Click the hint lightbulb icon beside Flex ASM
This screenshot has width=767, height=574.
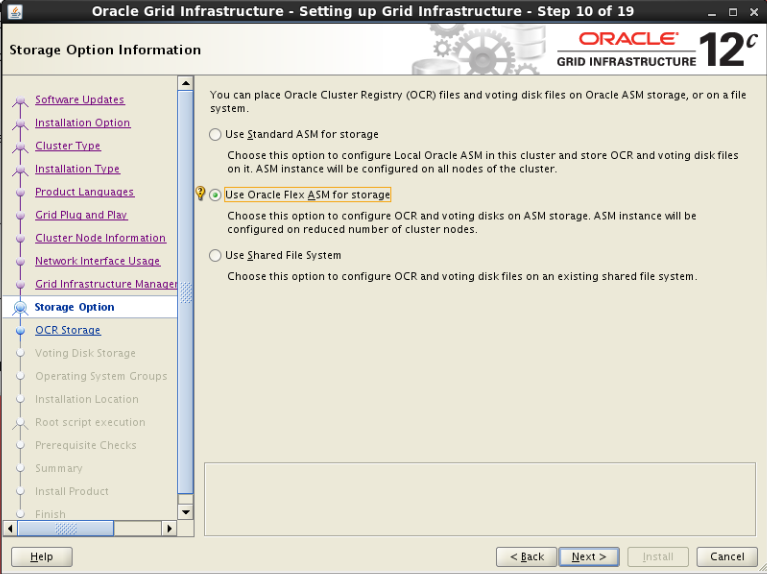[200, 193]
